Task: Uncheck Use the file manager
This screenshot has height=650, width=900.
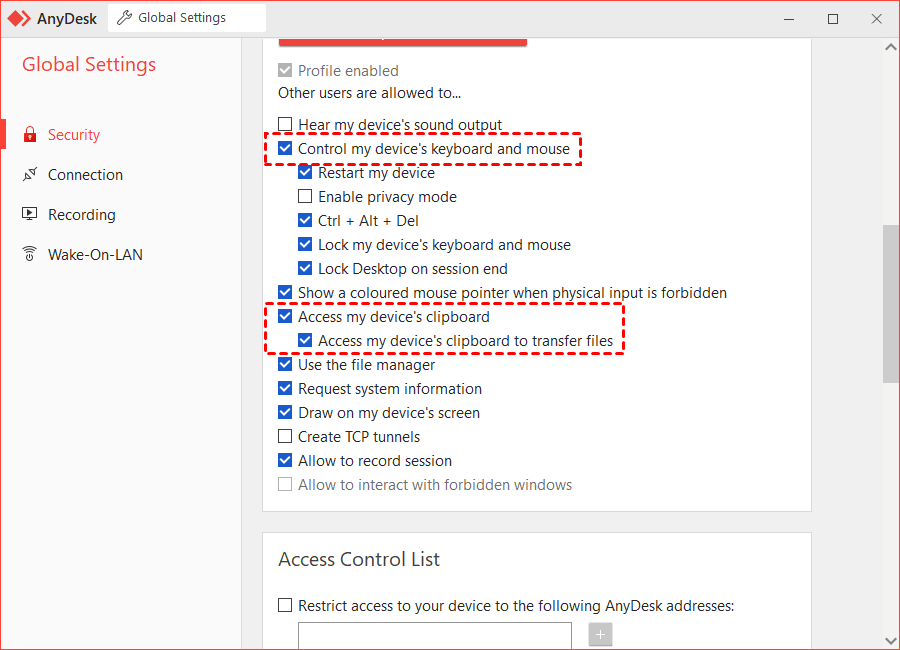Action: 286,365
